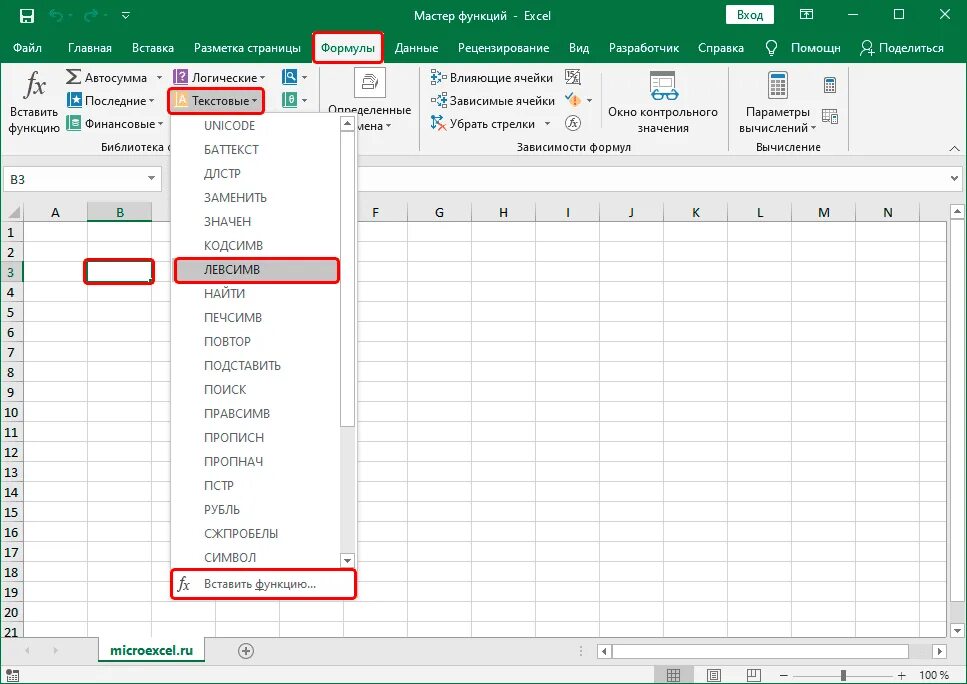This screenshot has width=967, height=684.
Task: Click function list scroll up arrow
Action: 347,124
